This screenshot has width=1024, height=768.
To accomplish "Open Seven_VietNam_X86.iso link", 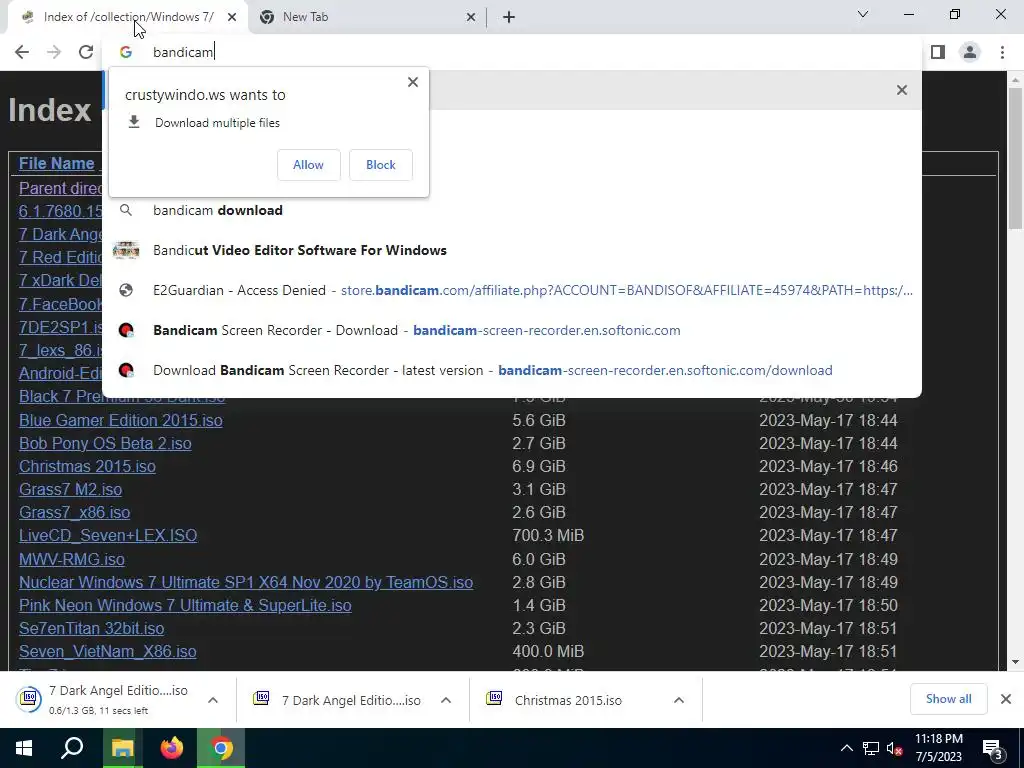I will [x=108, y=652].
